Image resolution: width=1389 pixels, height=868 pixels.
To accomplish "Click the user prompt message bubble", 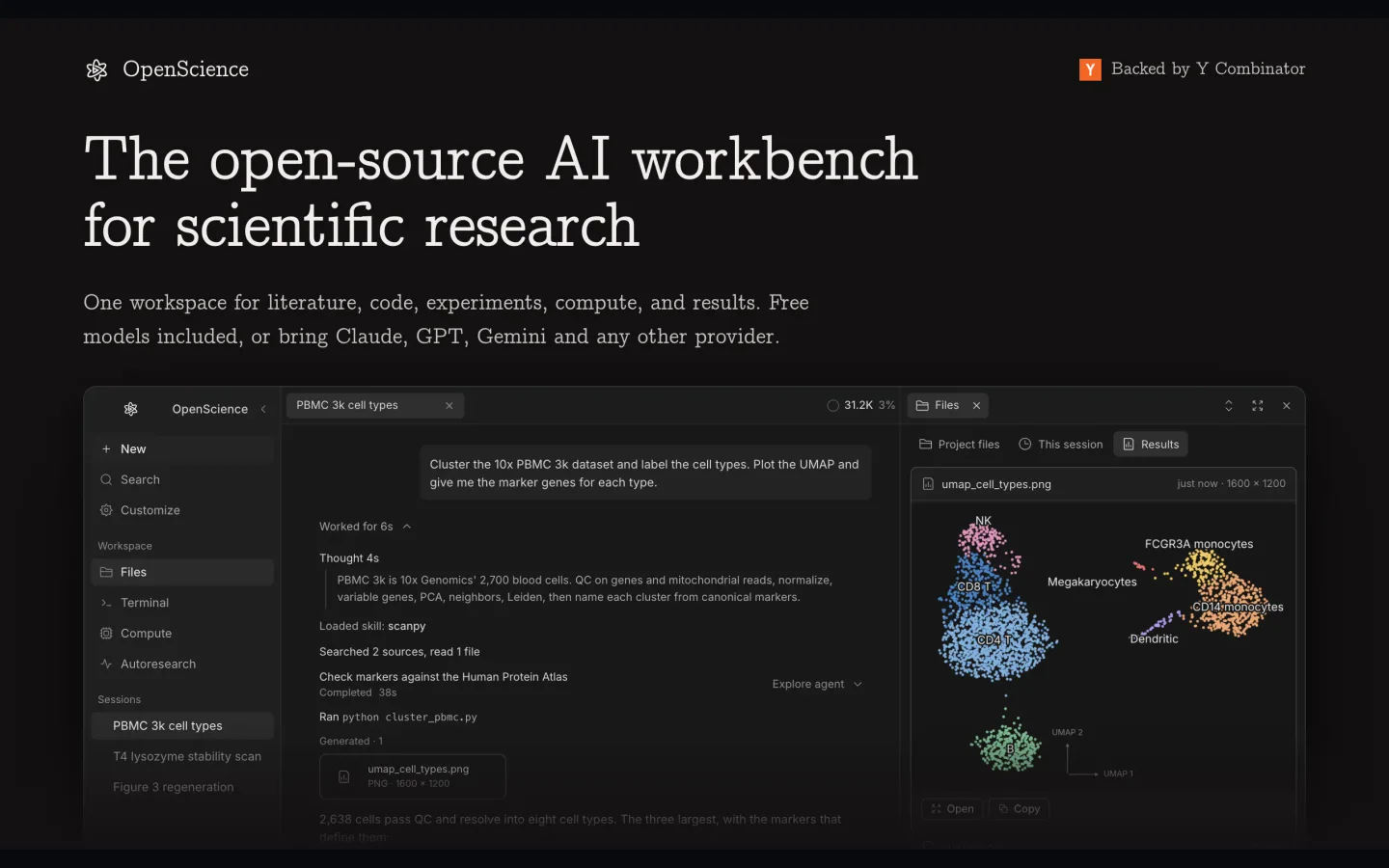I will pyautogui.click(x=645, y=474).
